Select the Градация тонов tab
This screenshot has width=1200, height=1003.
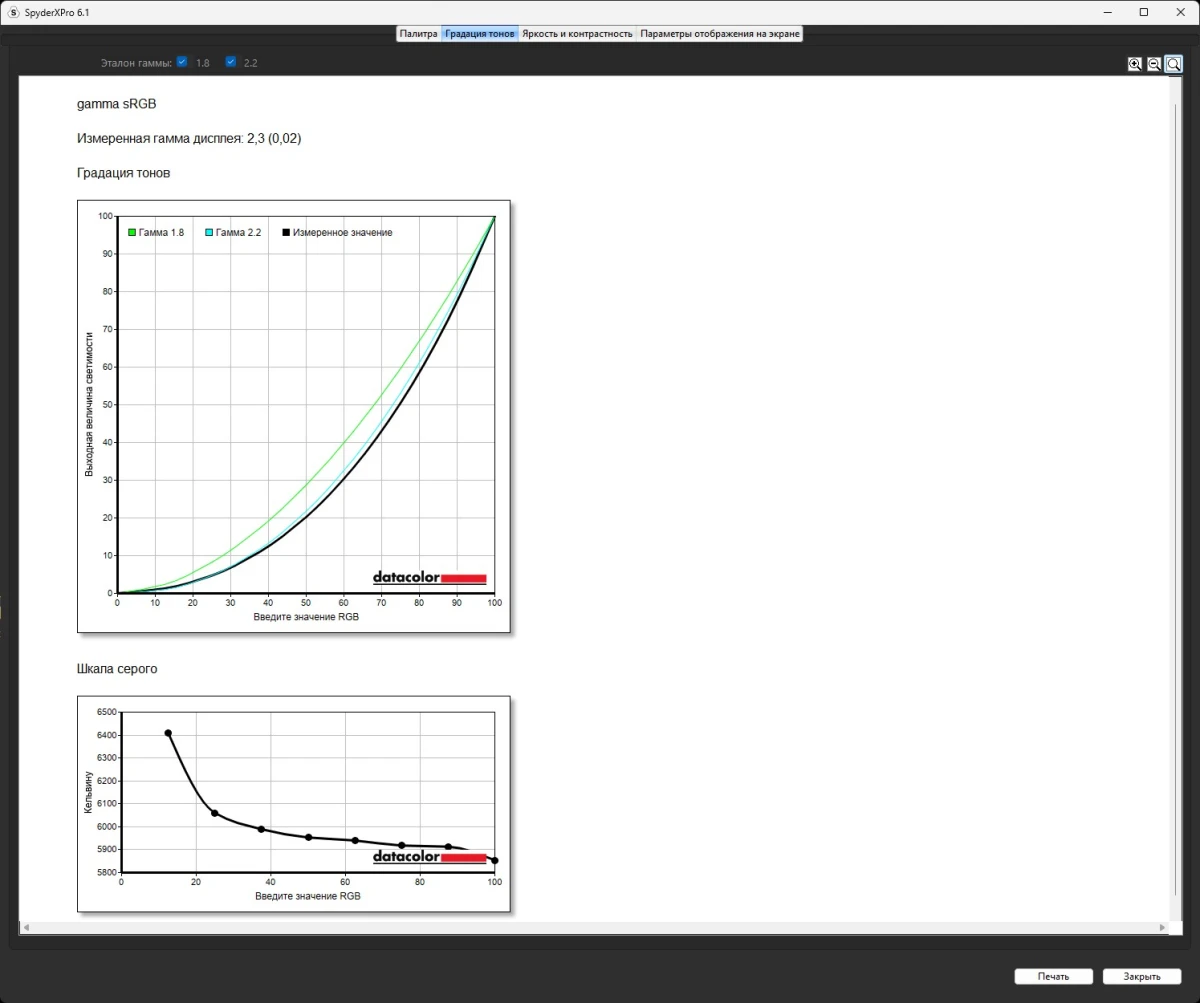480,33
